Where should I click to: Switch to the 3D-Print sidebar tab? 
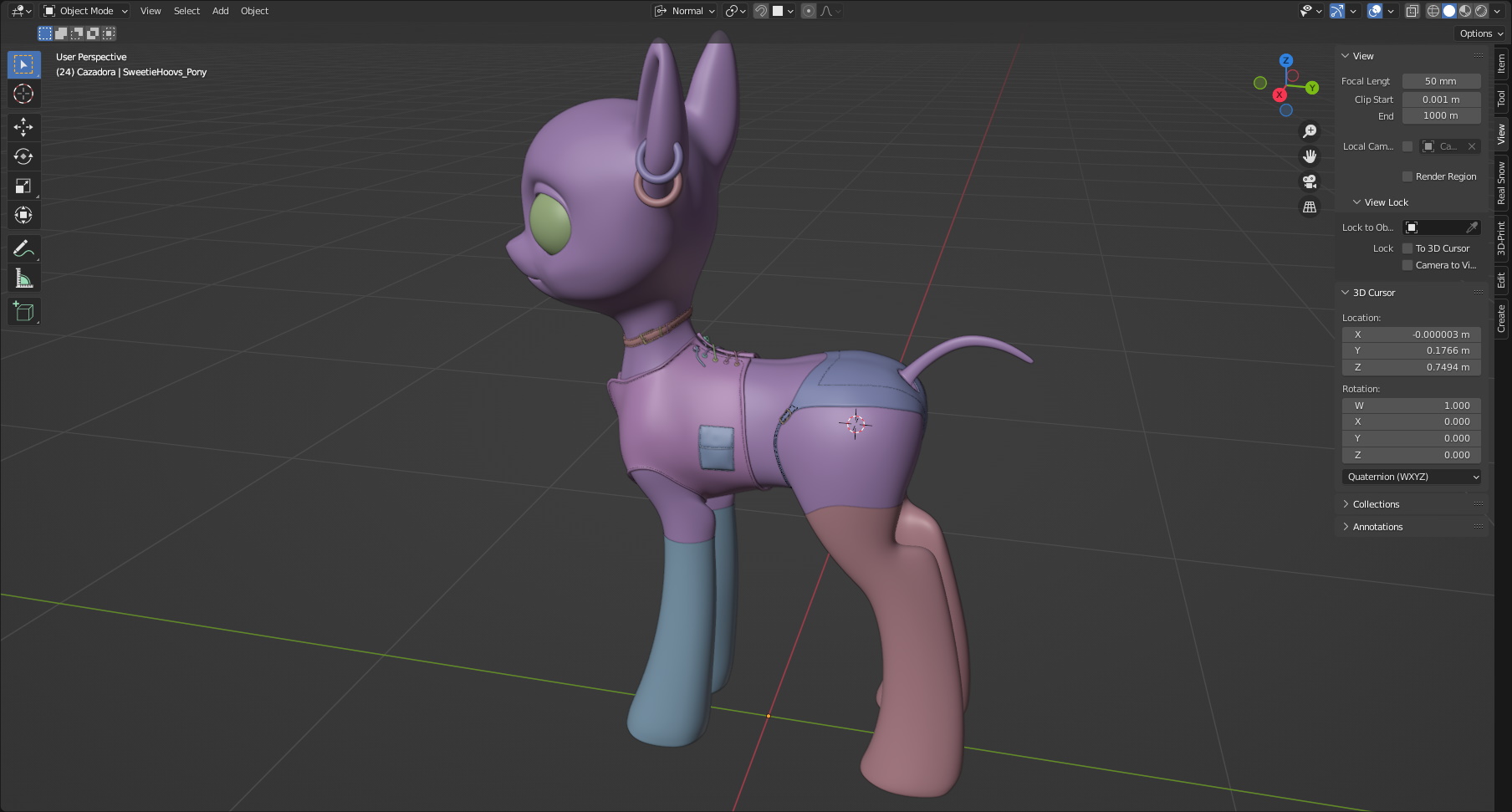click(x=1502, y=239)
